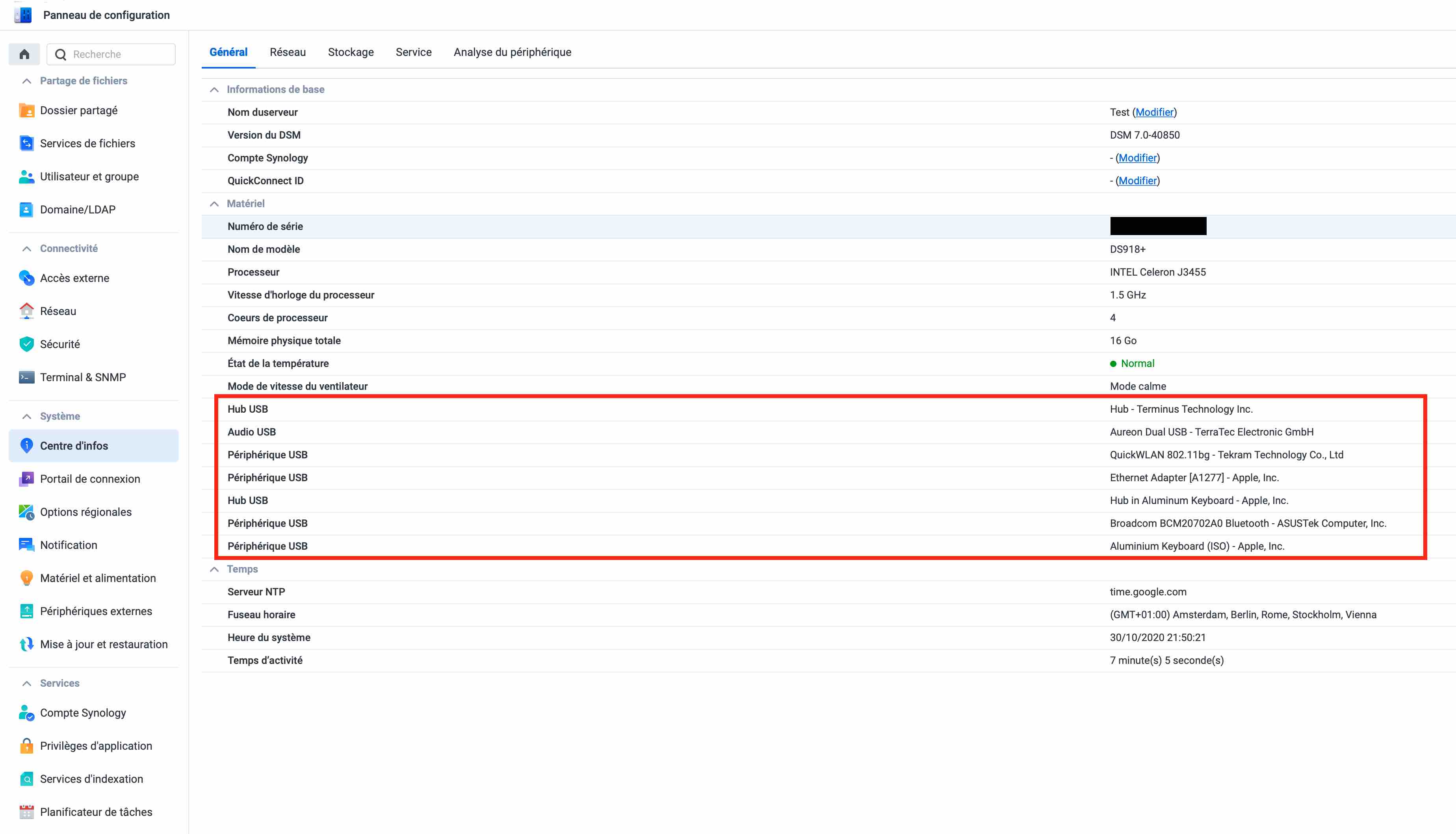Collapse Connectivité sidebar group
1456x834 pixels.
click(x=26, y=248)
